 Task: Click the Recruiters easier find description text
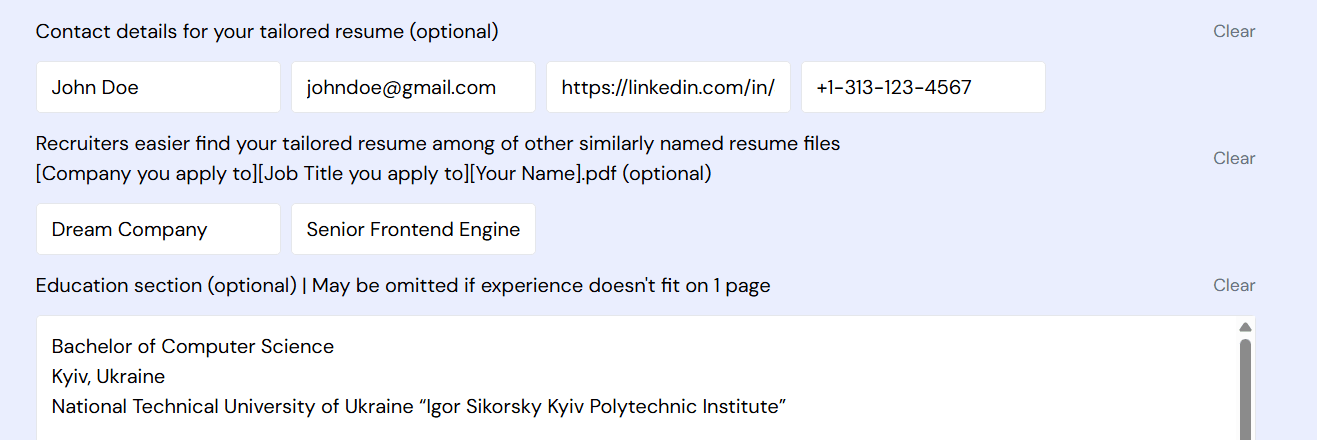pyautogui.click(x=437, y=143)
